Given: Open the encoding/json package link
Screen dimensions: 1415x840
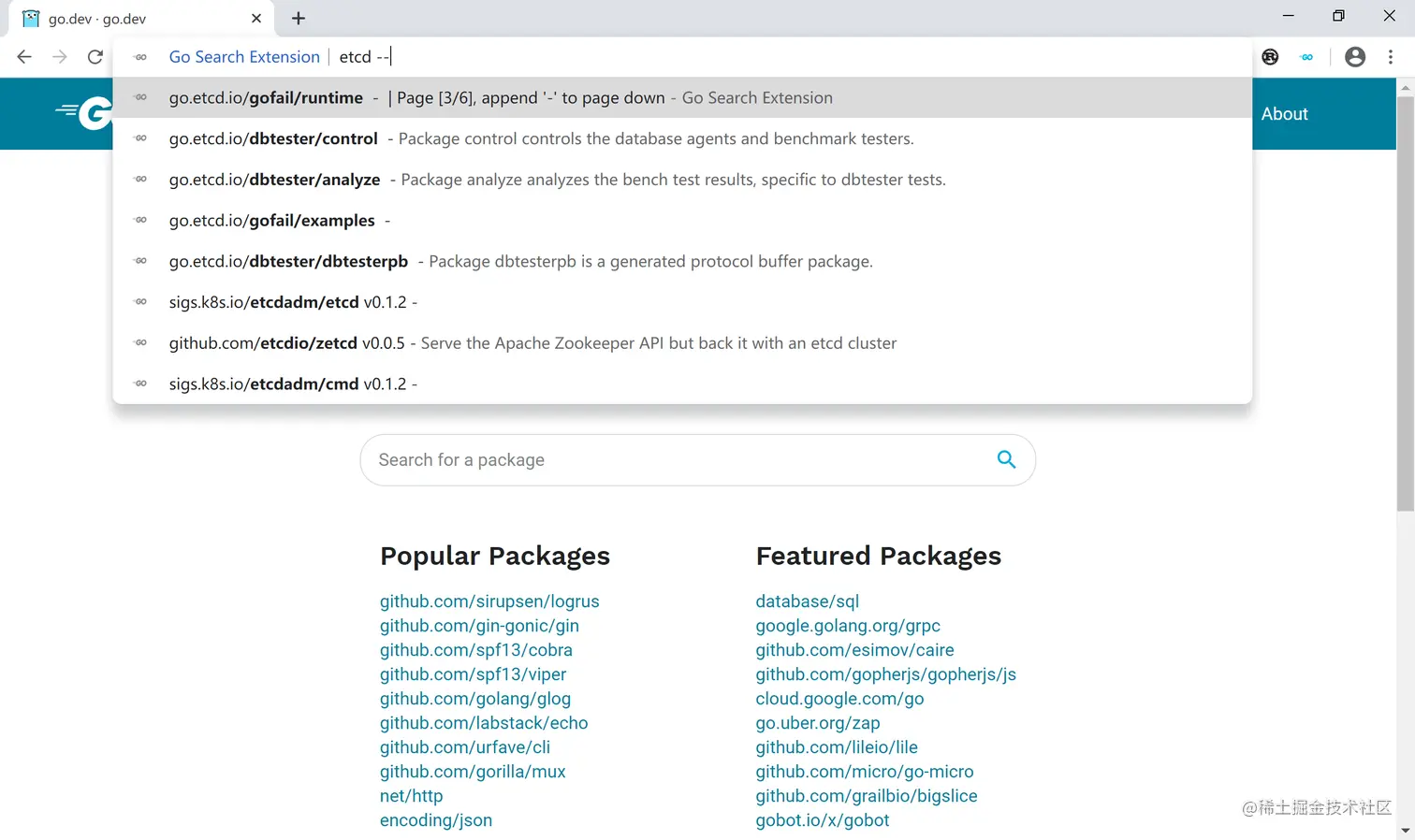Looking at the screenshot, I should point(436,820).
